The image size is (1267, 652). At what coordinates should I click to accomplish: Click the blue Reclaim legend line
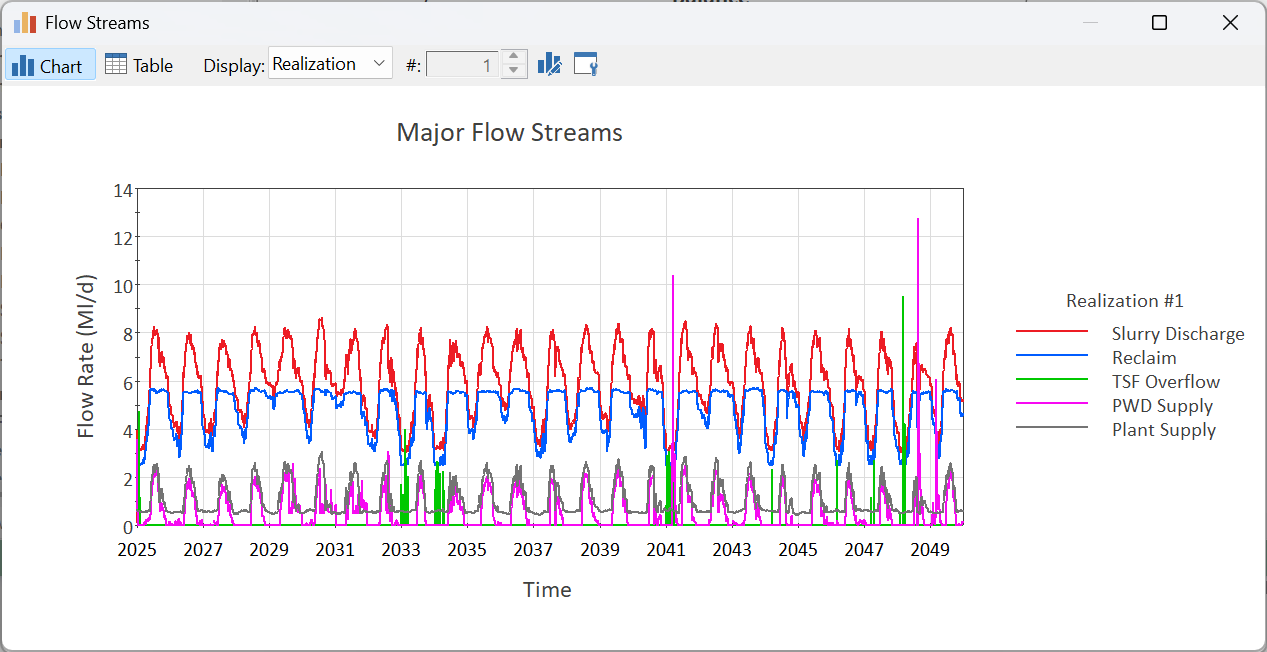[1052, 356]
